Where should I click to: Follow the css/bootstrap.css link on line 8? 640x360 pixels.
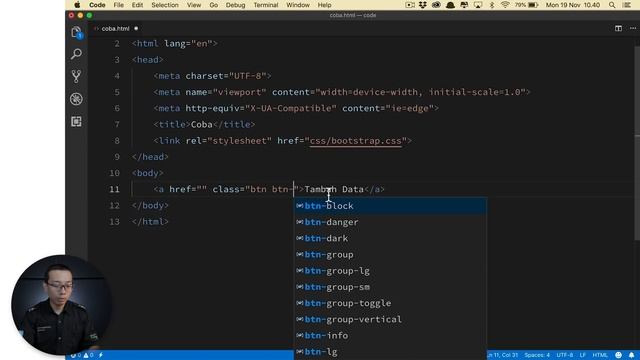pos(356,141)
